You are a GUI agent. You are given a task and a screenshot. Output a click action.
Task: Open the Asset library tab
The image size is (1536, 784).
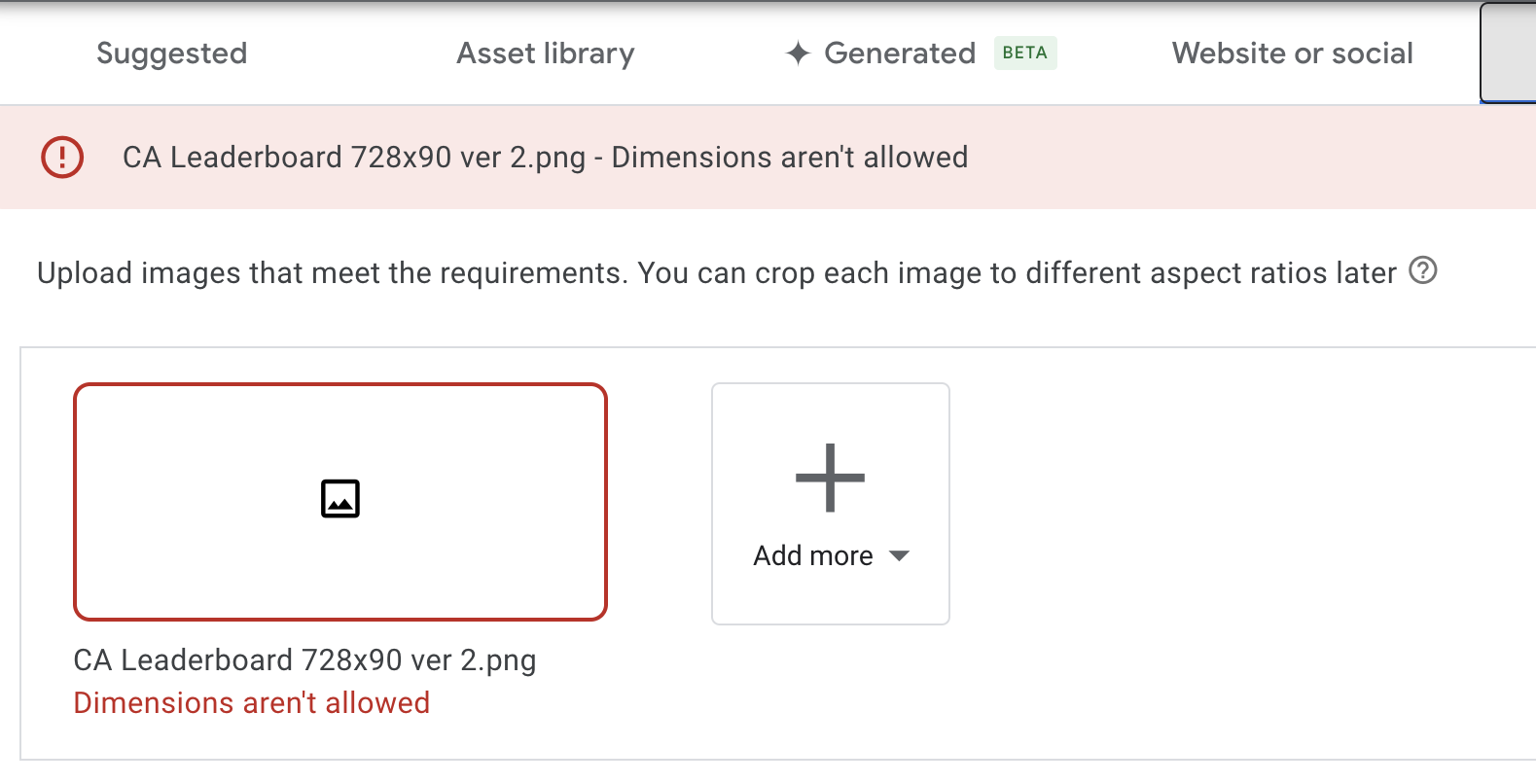pyautogui.click(x=545, y=53)
